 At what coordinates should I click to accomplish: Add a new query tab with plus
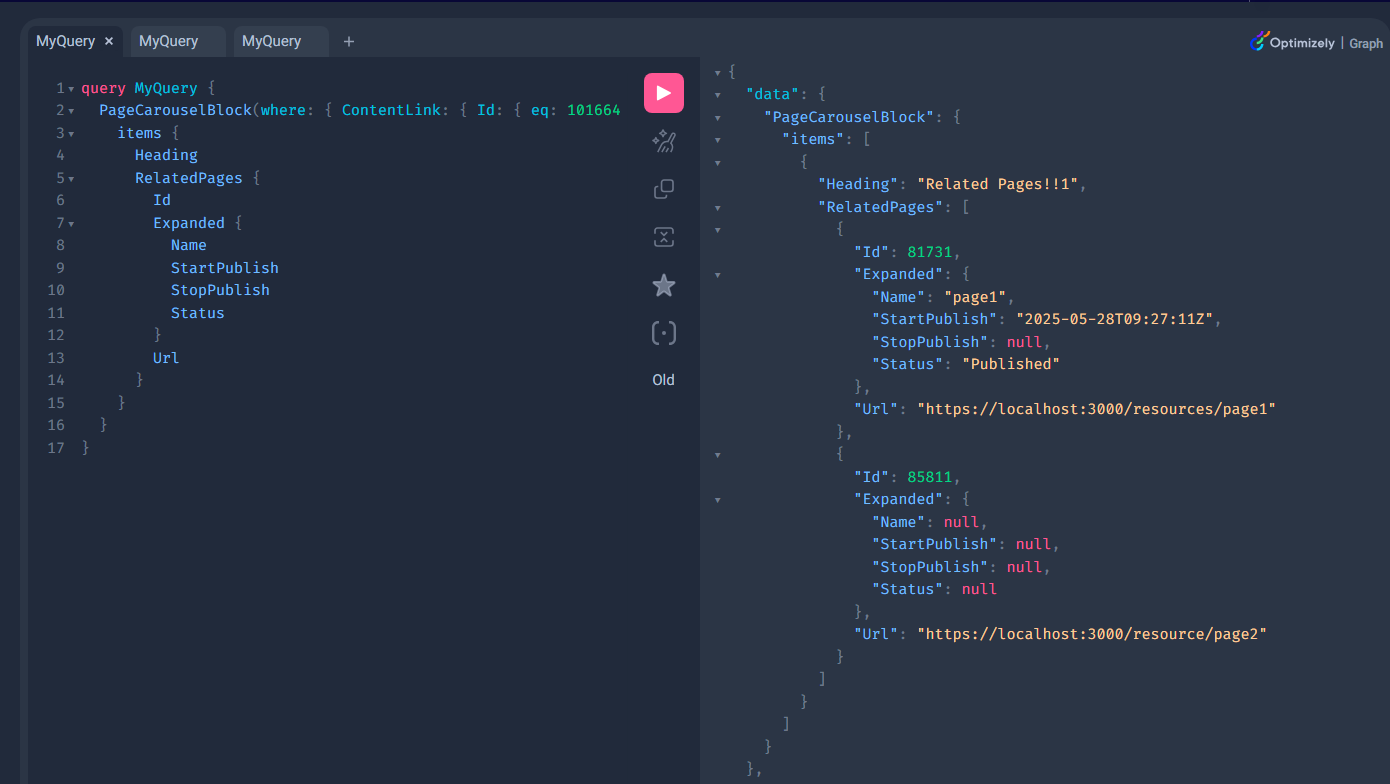click(x=349, y=41)
